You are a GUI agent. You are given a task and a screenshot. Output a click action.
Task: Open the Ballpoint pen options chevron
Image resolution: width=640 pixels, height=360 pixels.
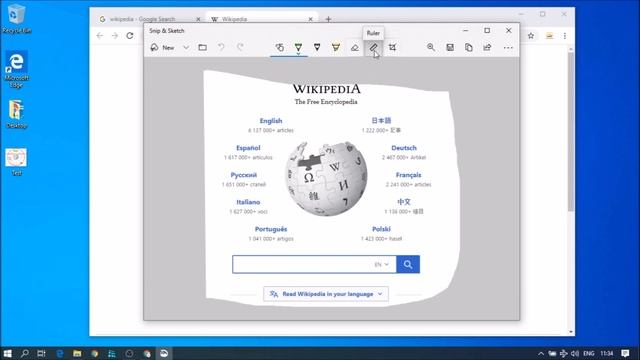[298, 54]
